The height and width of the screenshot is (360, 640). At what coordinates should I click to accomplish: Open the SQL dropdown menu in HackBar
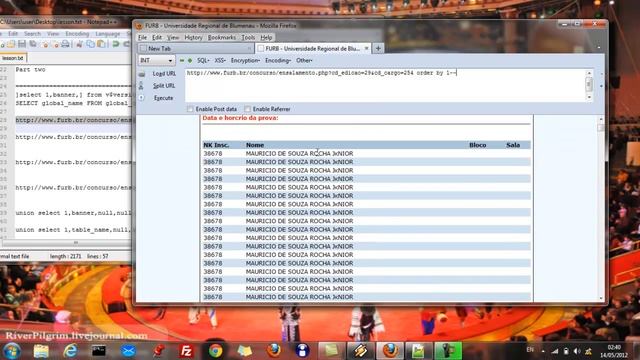pos(203,60)
